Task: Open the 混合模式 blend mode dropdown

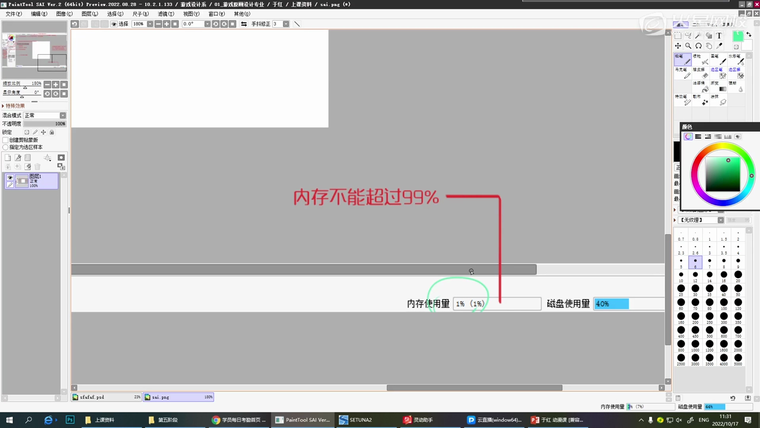Action: pyautogui.click(x=45, y=116)
